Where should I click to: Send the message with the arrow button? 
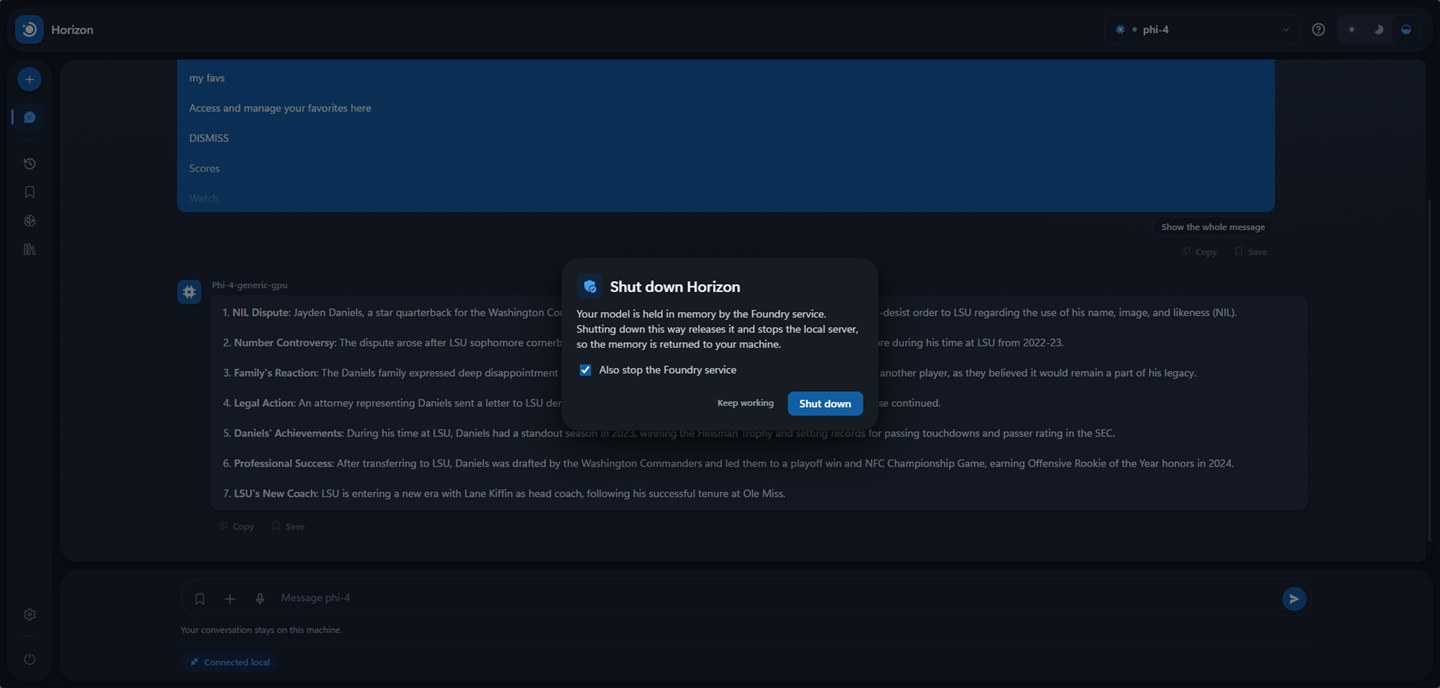coord(1294,599)
